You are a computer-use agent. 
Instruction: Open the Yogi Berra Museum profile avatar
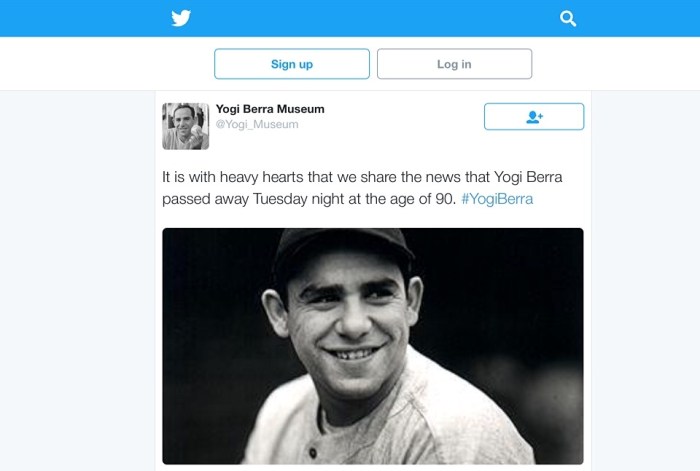coord(185,126)
